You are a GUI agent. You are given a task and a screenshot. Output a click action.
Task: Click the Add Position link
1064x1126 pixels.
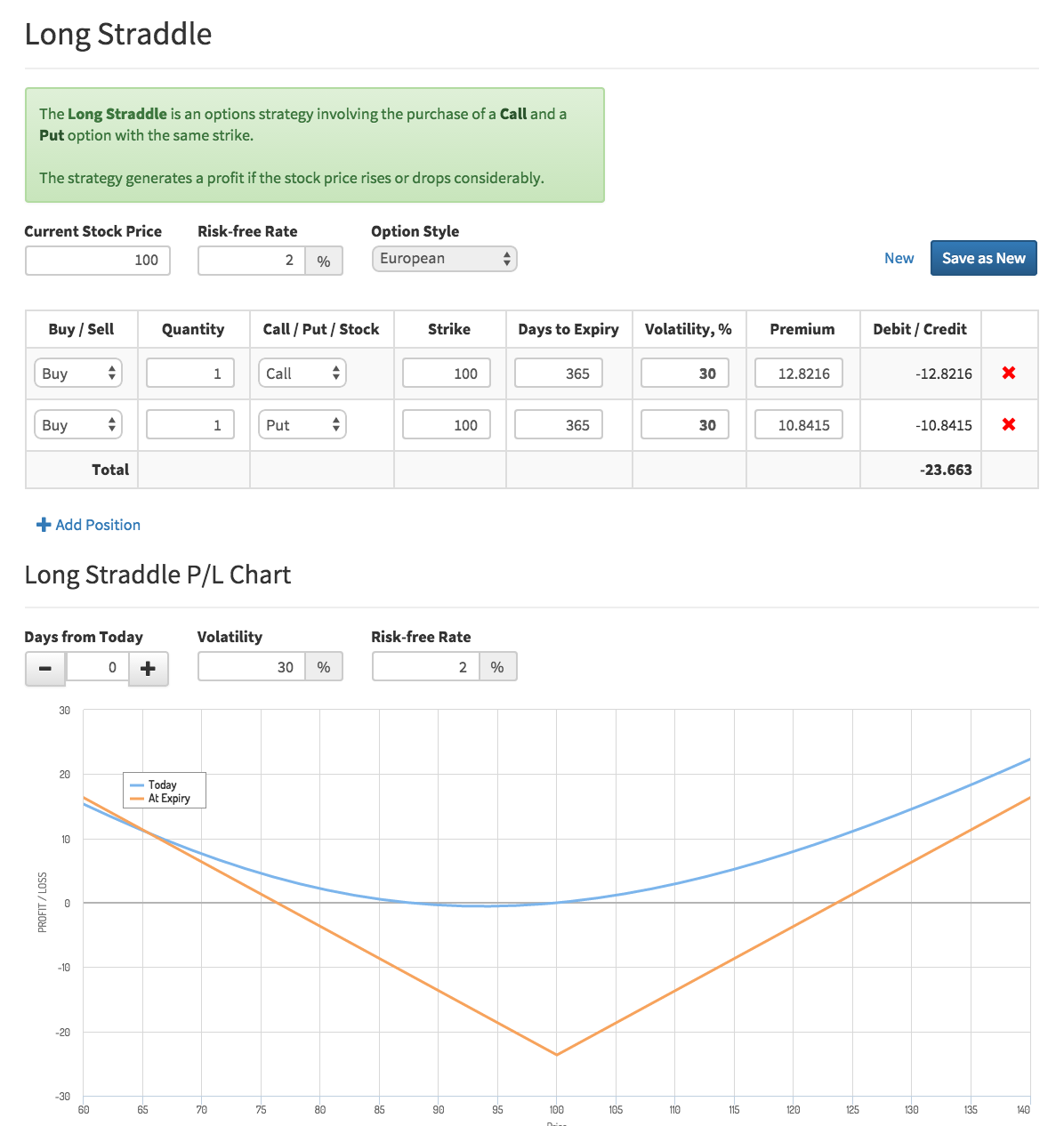[88, 525]
